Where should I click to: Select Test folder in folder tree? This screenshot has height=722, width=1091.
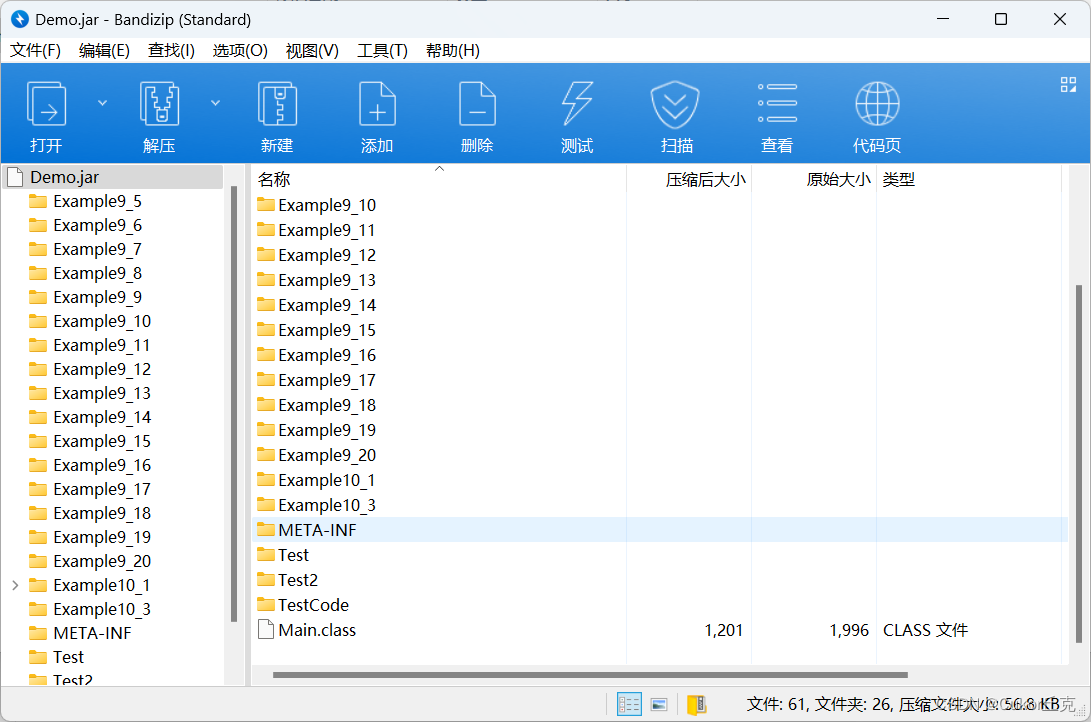(x=68, y=657)
